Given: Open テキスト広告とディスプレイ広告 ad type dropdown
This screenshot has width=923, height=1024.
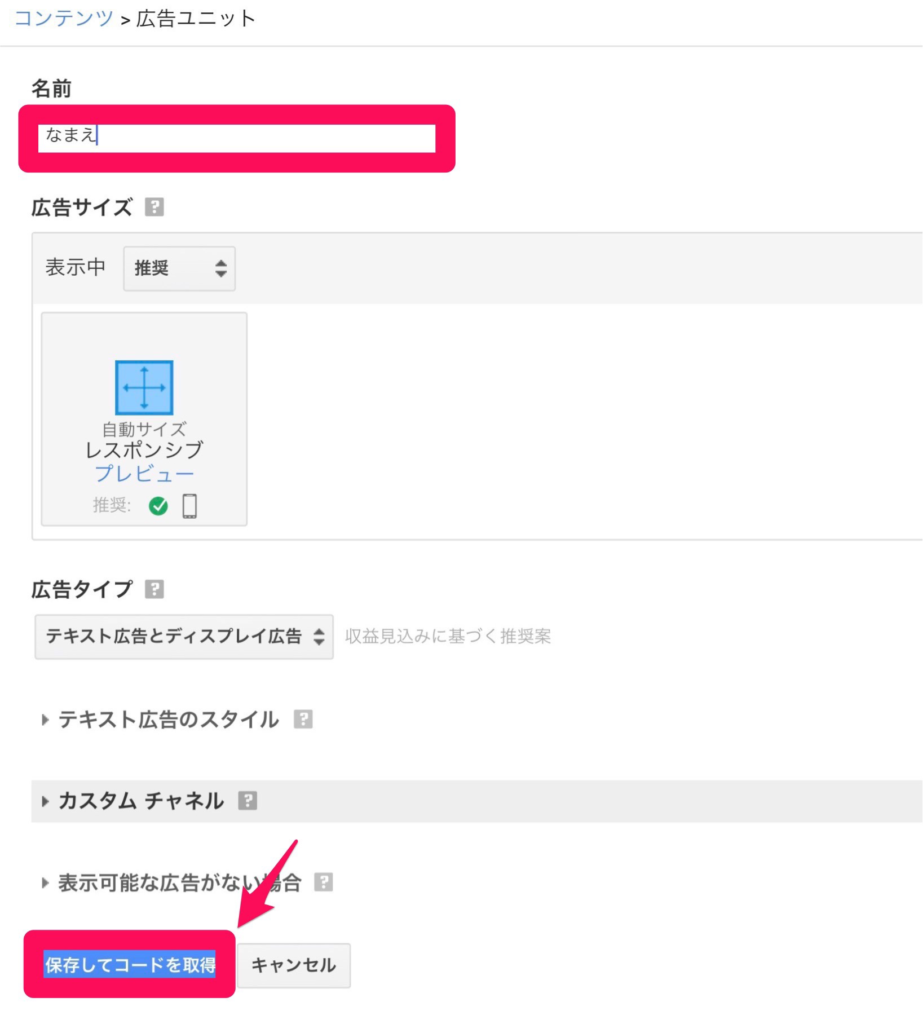Looking at the screenshot, I should 184,637.
